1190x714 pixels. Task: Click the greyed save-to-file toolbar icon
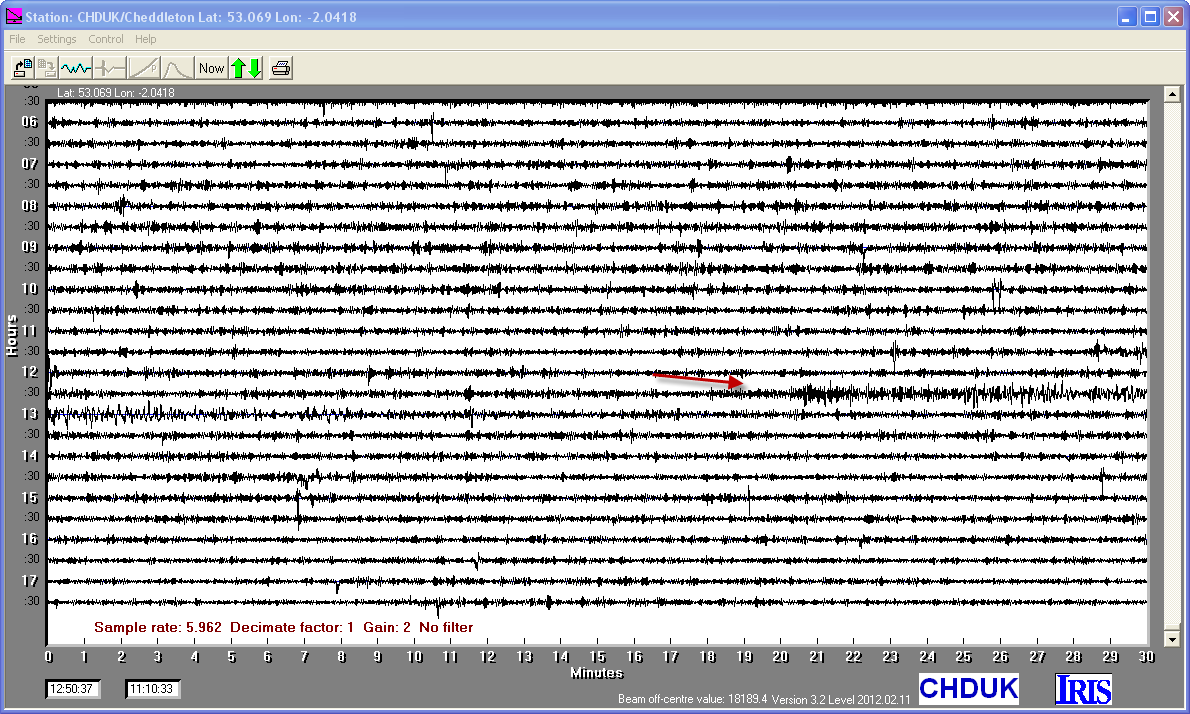click(x=47, y=68)
